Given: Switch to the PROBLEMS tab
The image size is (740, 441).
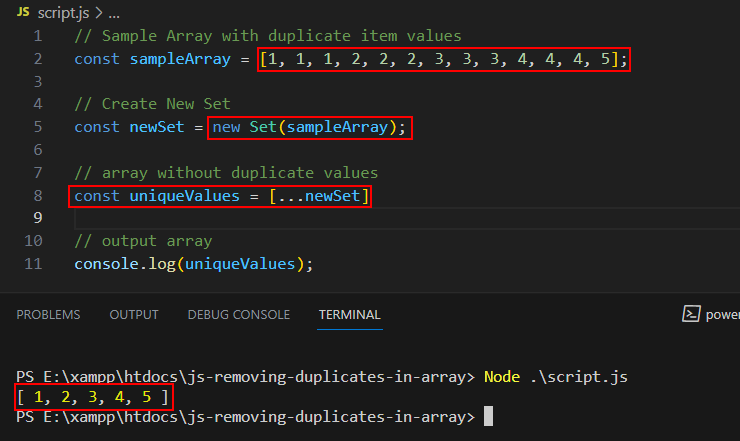Looking at the screenshot, I should (x=48, y=314).
